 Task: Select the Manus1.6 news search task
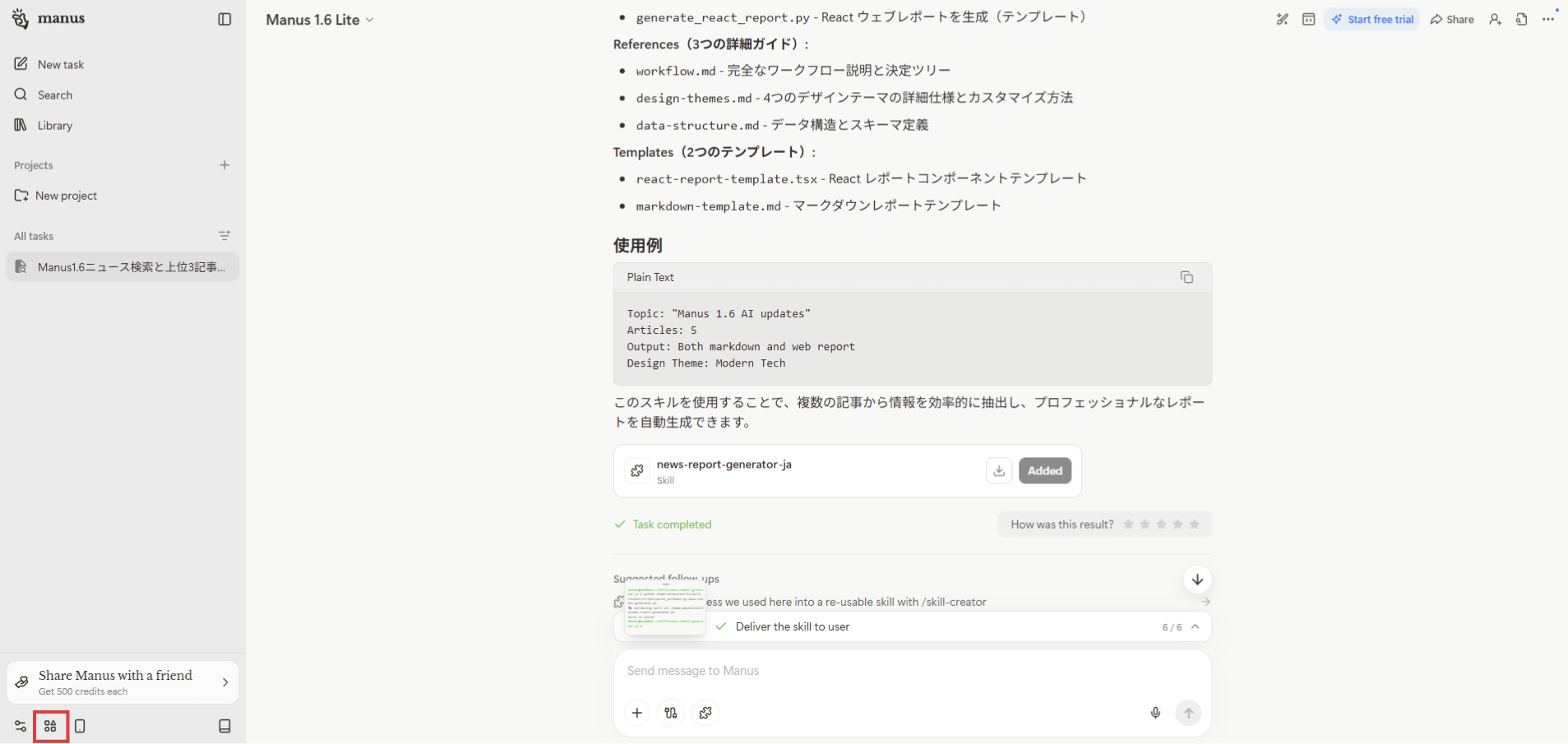pos(123,266)
